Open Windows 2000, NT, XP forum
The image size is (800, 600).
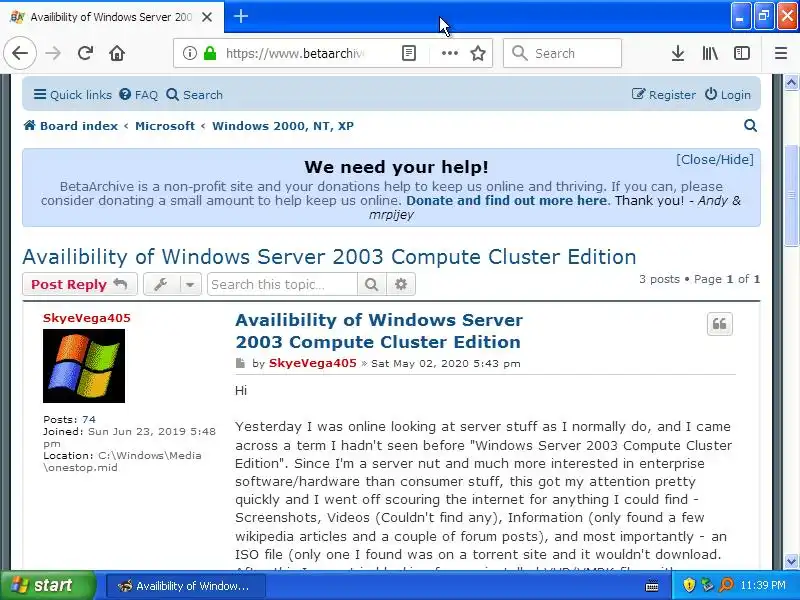283,126
